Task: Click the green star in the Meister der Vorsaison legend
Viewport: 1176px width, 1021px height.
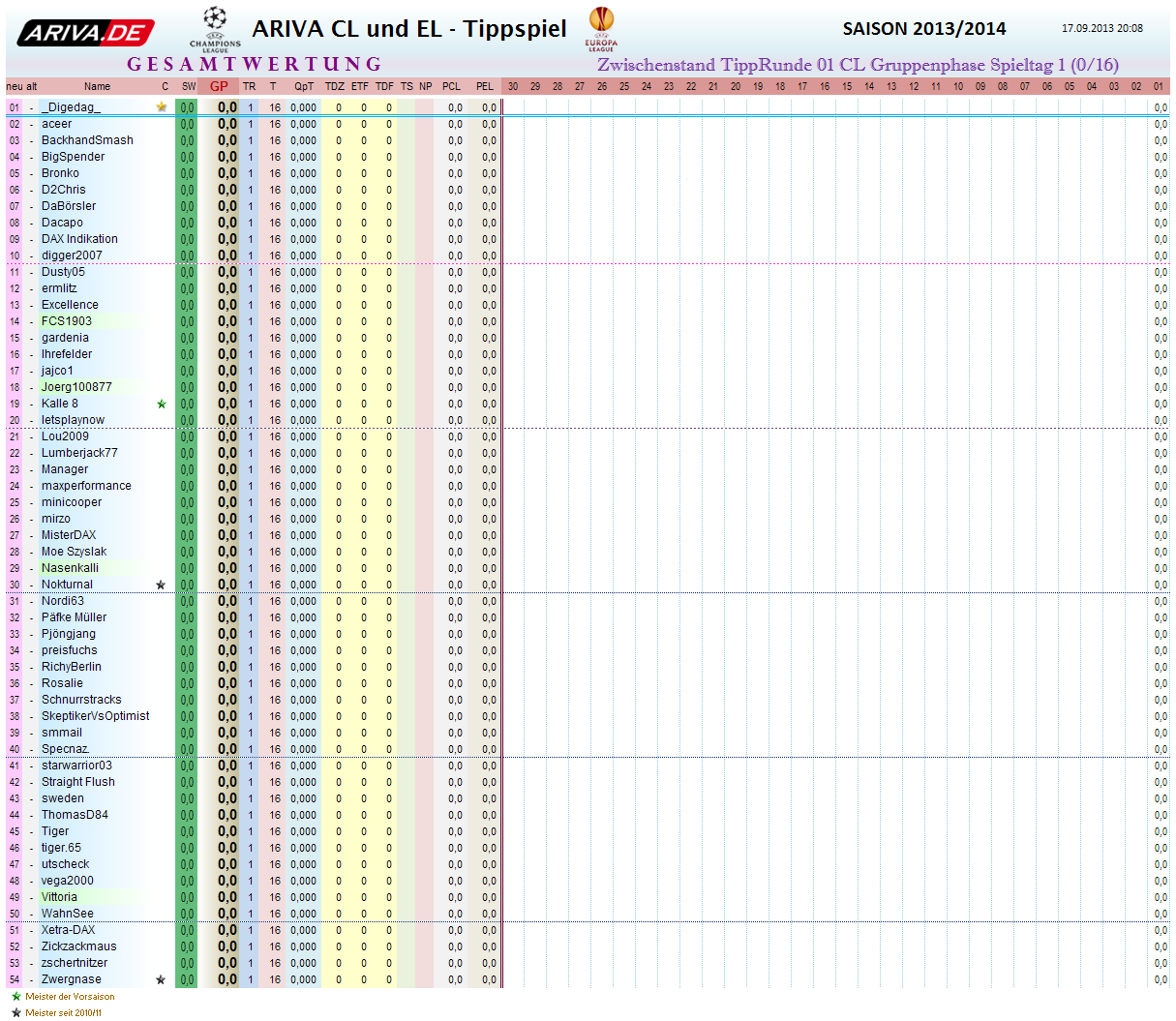Action: pyautogui.click(x=15, y=996)
